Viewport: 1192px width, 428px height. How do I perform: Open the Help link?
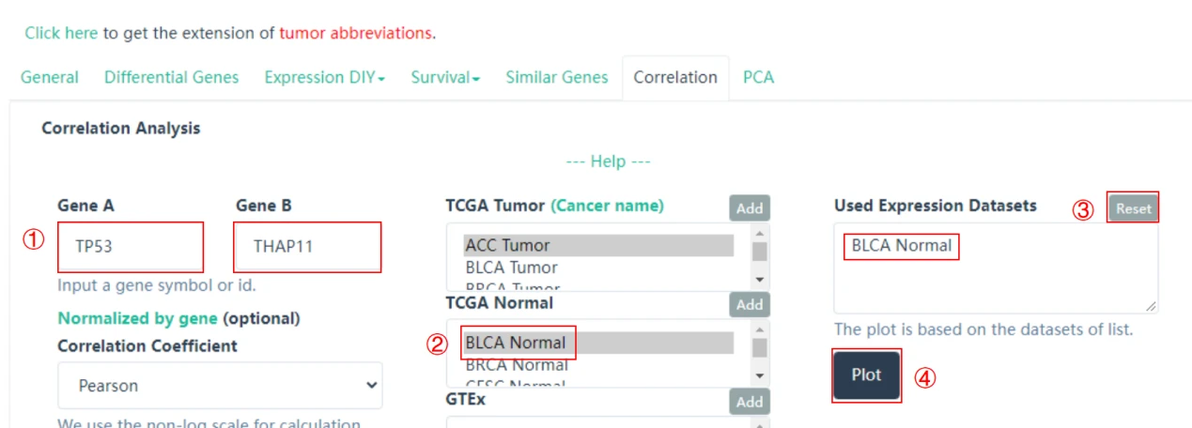coord(608,161)
